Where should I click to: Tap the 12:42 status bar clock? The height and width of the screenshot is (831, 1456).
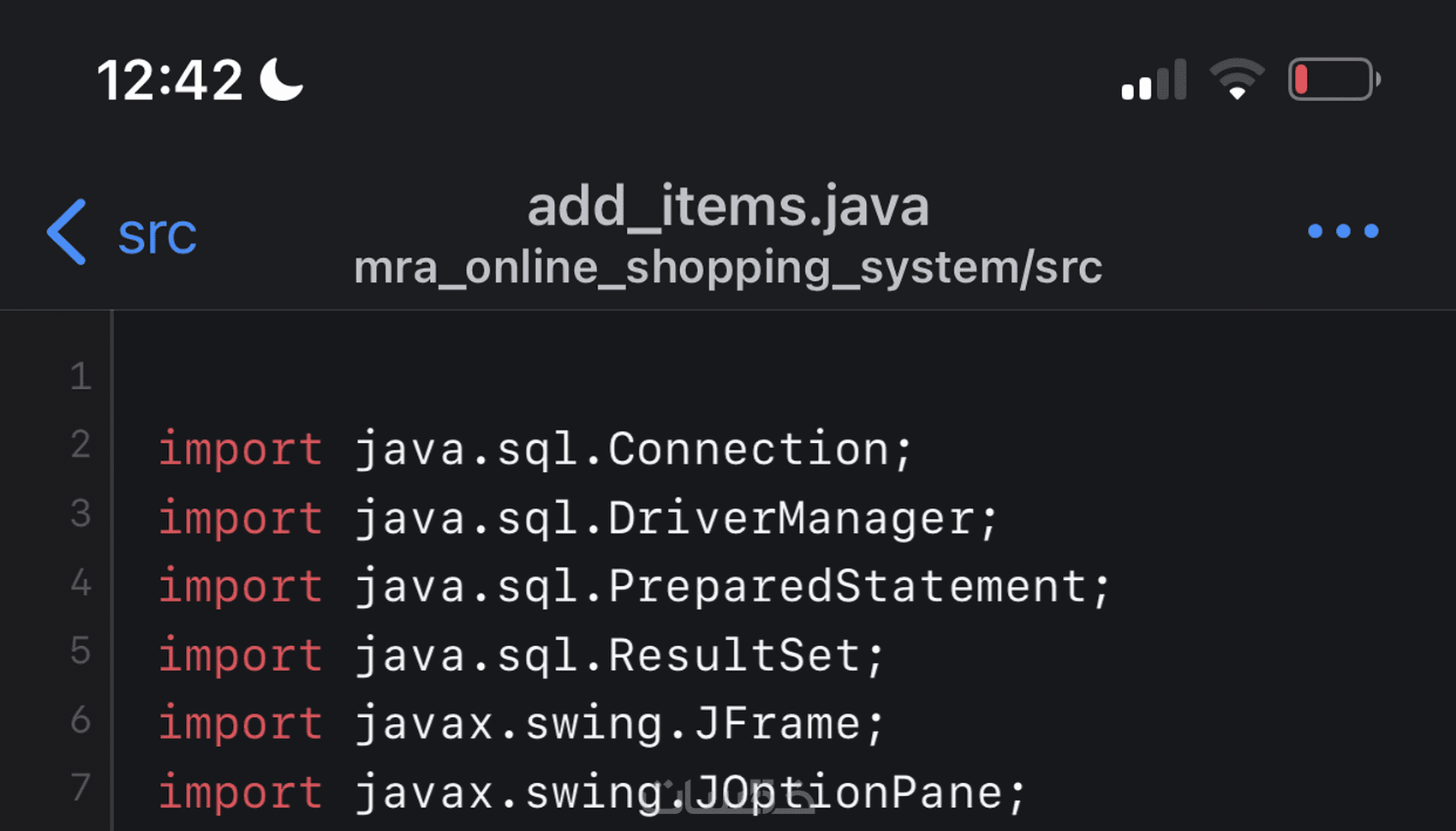coord(170,81)
